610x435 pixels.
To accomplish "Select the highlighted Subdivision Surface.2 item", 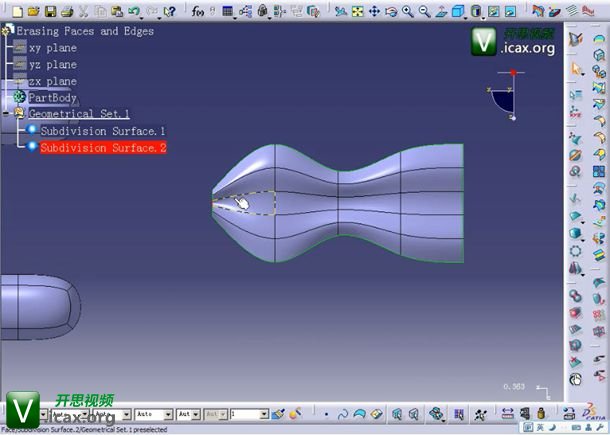I will click(x=102, y=148).
